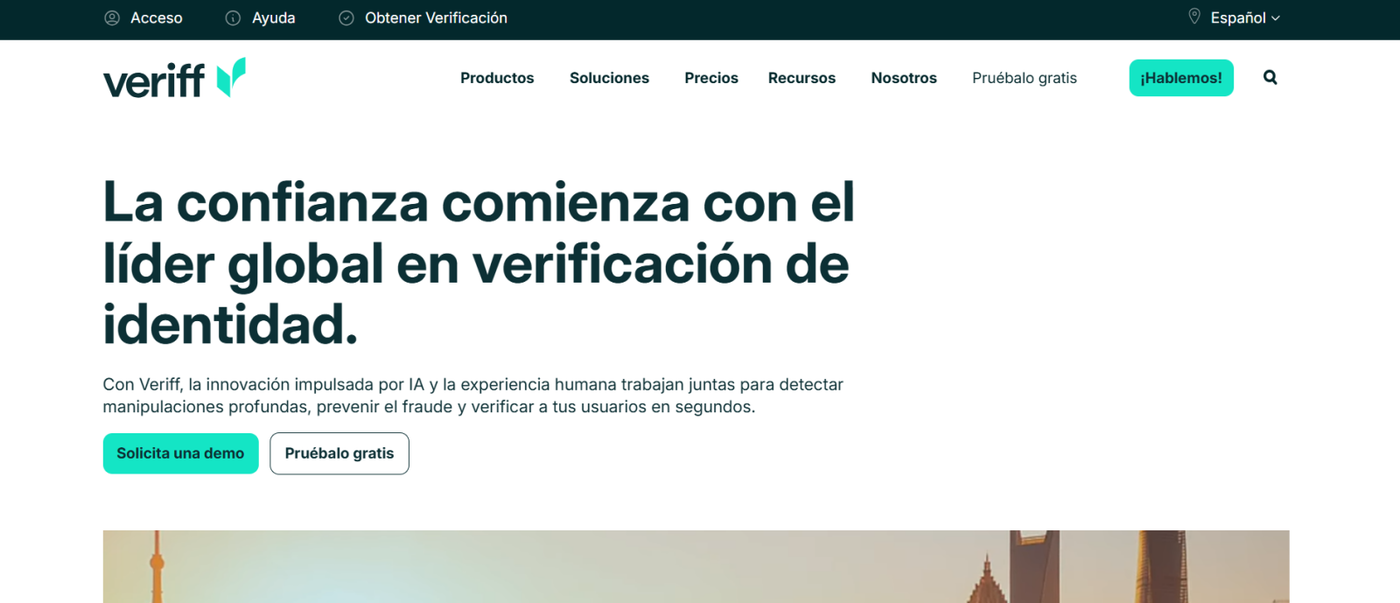
Task: Click the city skyline hero image
Action: (x=695, y=566)
